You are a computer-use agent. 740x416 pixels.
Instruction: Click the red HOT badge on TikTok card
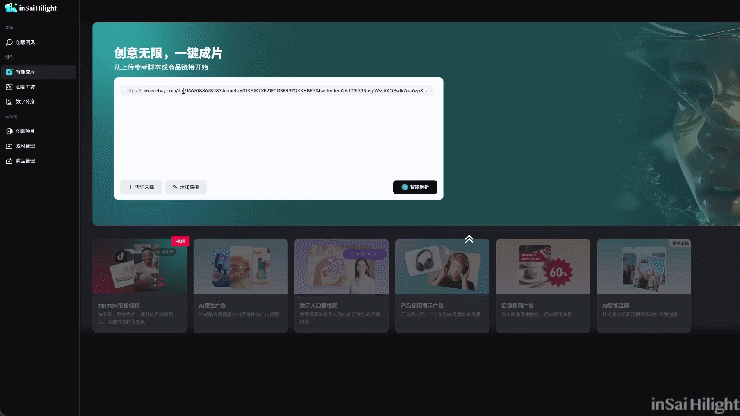coord(180,242)
